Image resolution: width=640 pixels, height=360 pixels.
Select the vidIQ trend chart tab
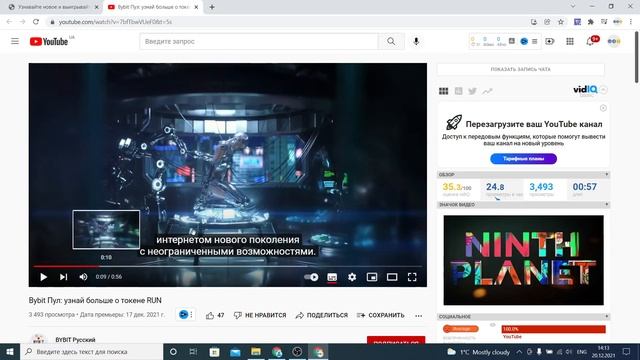(x=487, y=91)
